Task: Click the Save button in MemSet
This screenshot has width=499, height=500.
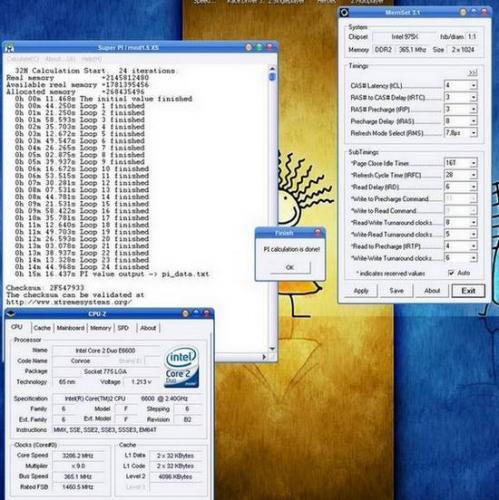Action: (x=396, y=291)
